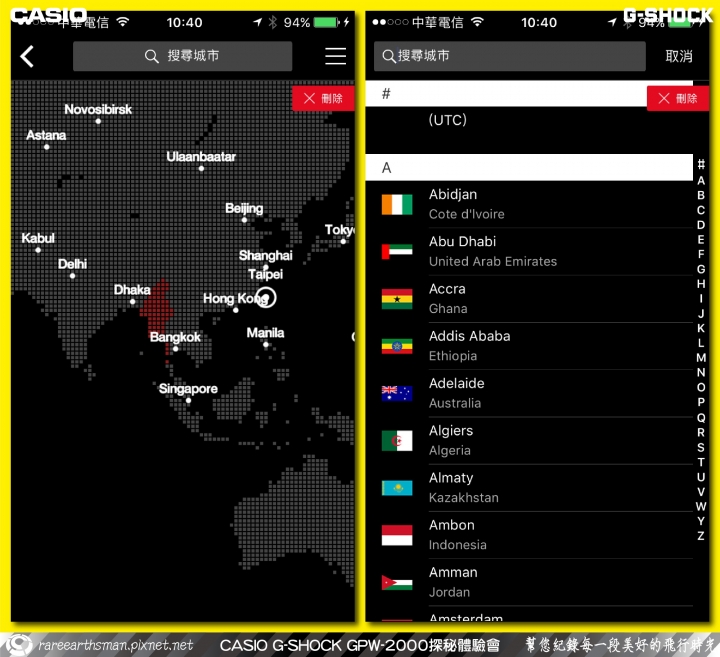Tap the Ghana flag icon
Image resolution: width=720 pixels, height=657 pixels.
(x=397, y=299)
